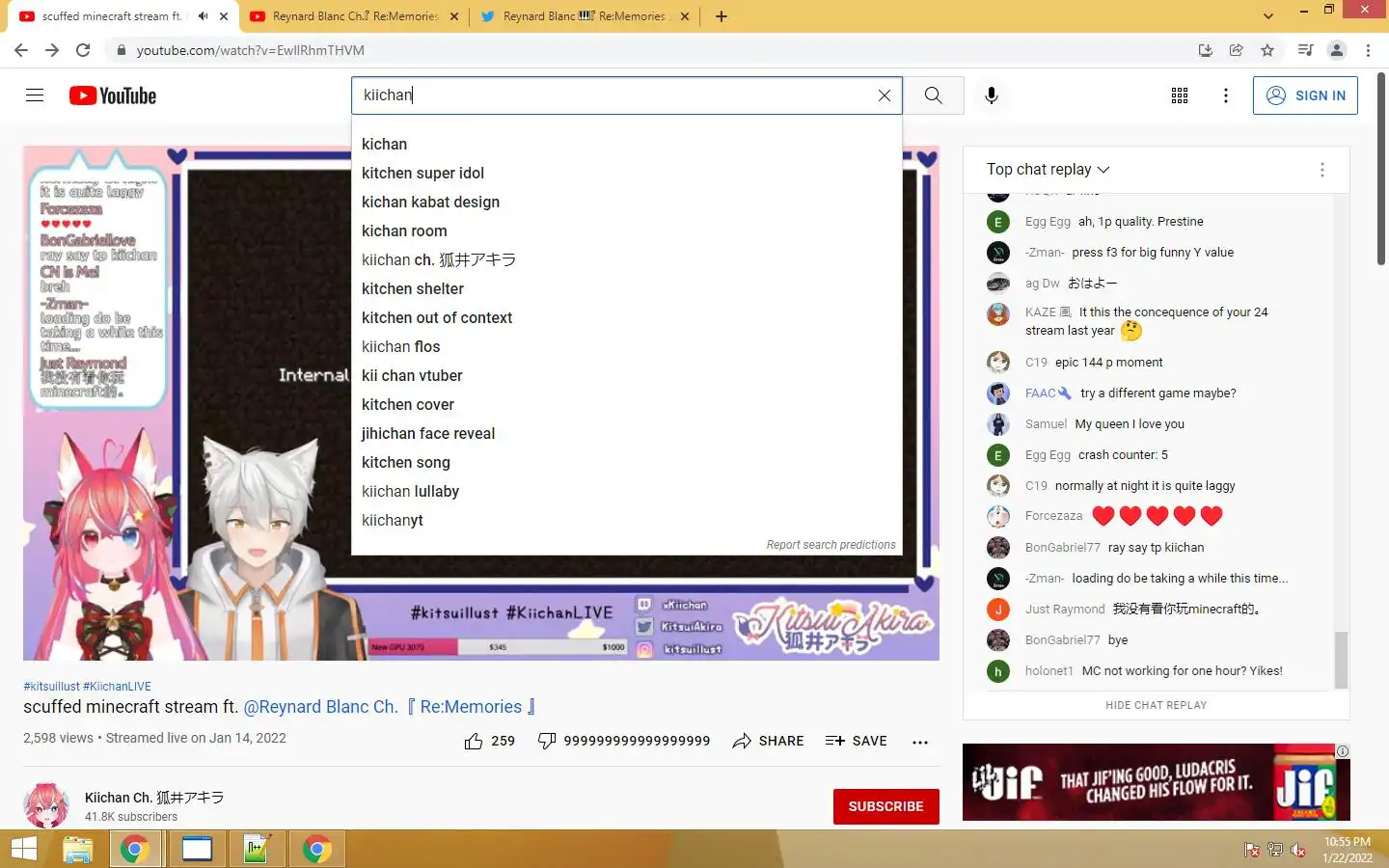Open the Jif advertisement banner
The width and height of the screenshot is (1389, 868).
pyautogui.click(x=1156, y=782)
